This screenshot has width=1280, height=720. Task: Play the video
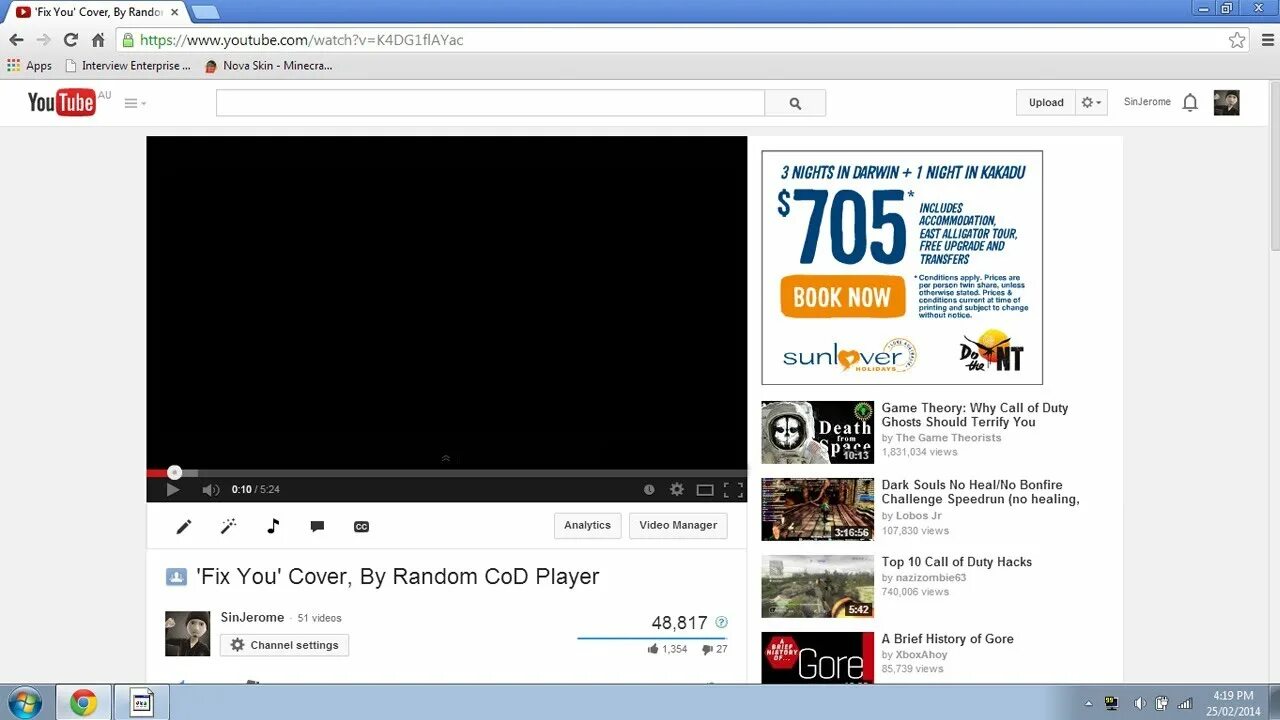tap(172, 490)
